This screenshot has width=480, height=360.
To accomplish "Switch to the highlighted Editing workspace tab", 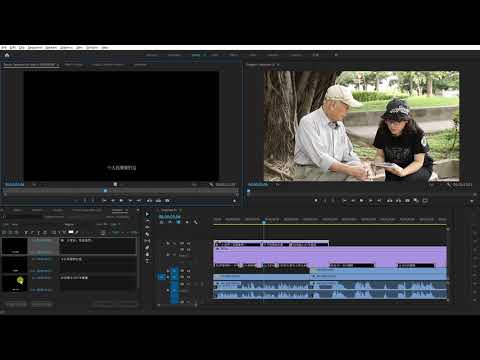I will [196, 55].
